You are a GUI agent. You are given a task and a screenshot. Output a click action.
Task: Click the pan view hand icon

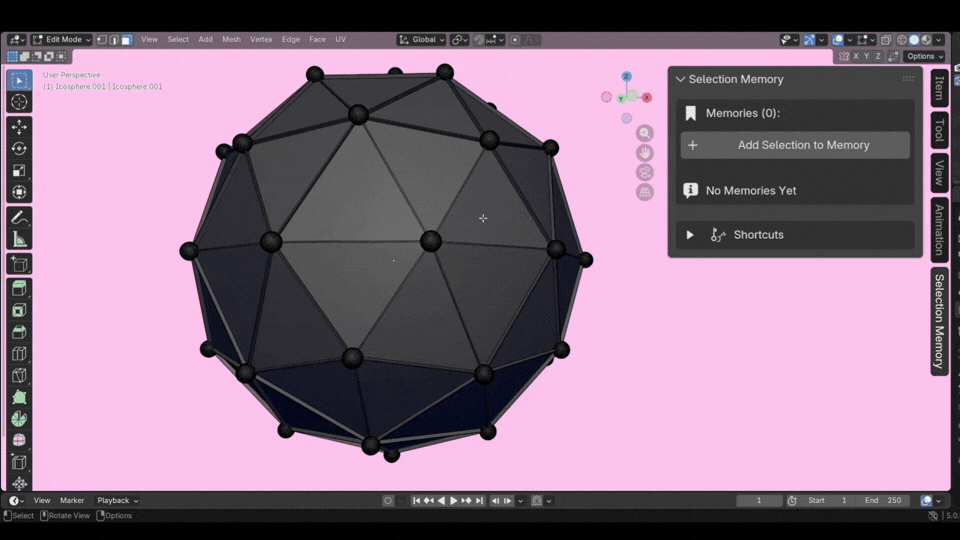645,152
